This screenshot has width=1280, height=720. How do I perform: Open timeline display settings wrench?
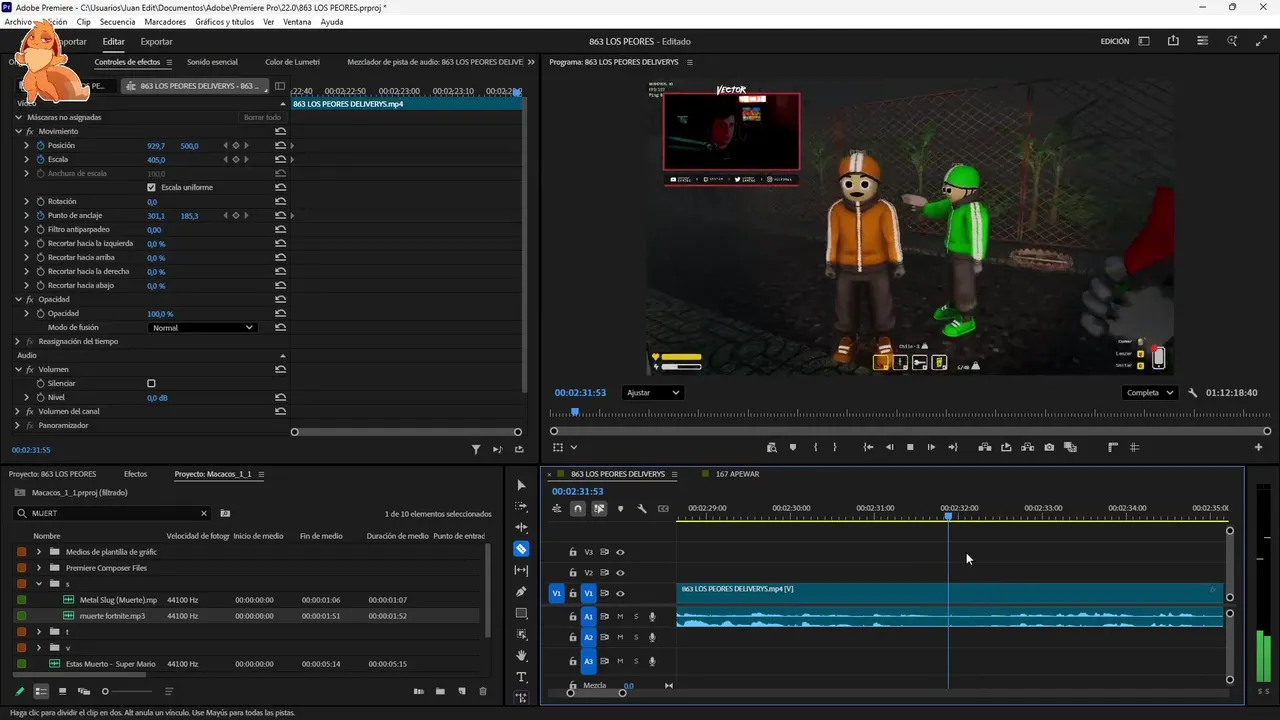(642, 509)
